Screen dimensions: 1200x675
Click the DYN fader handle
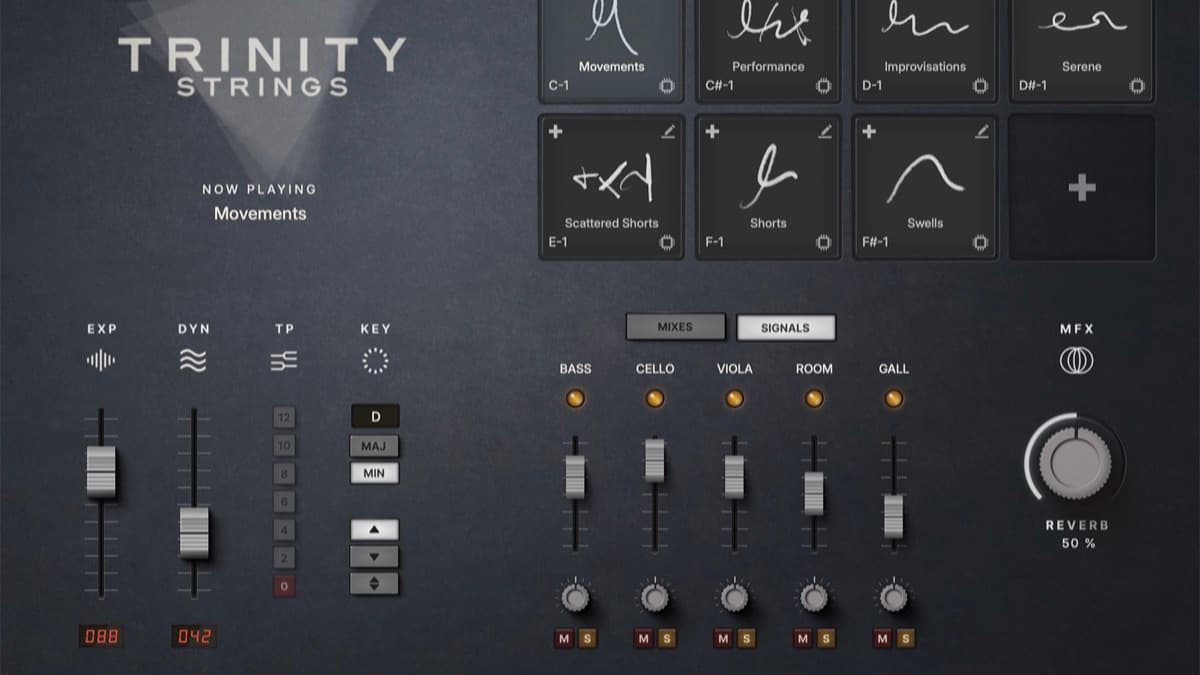point(194,532)
